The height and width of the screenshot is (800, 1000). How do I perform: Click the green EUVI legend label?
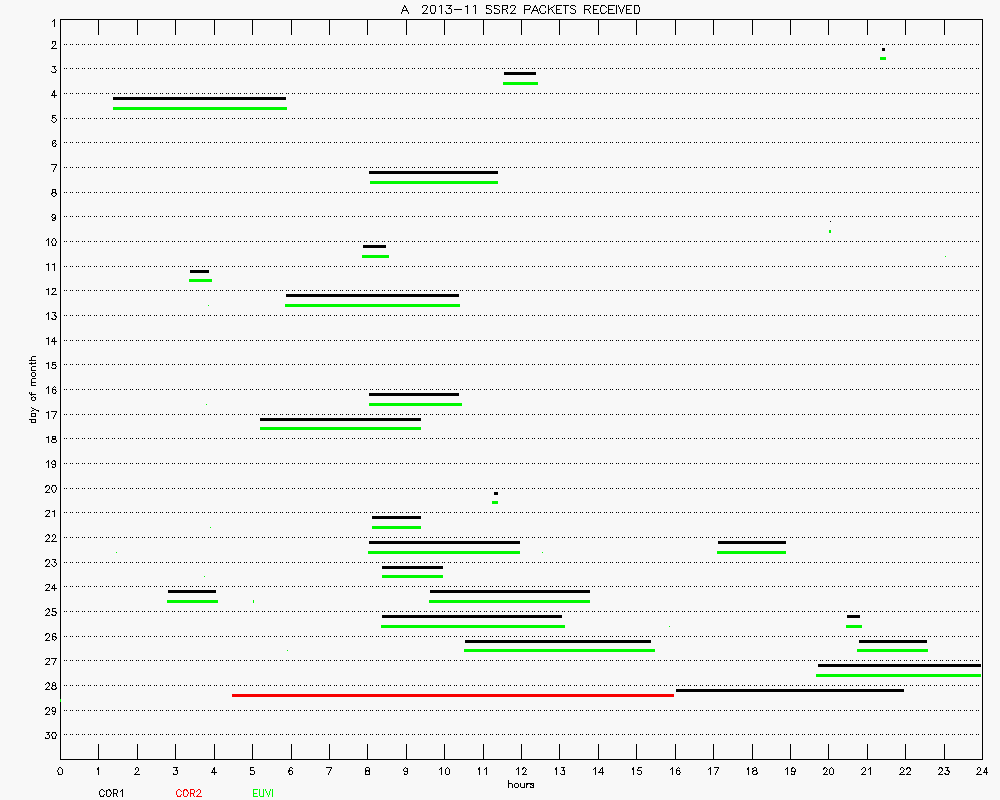point(263,793)
